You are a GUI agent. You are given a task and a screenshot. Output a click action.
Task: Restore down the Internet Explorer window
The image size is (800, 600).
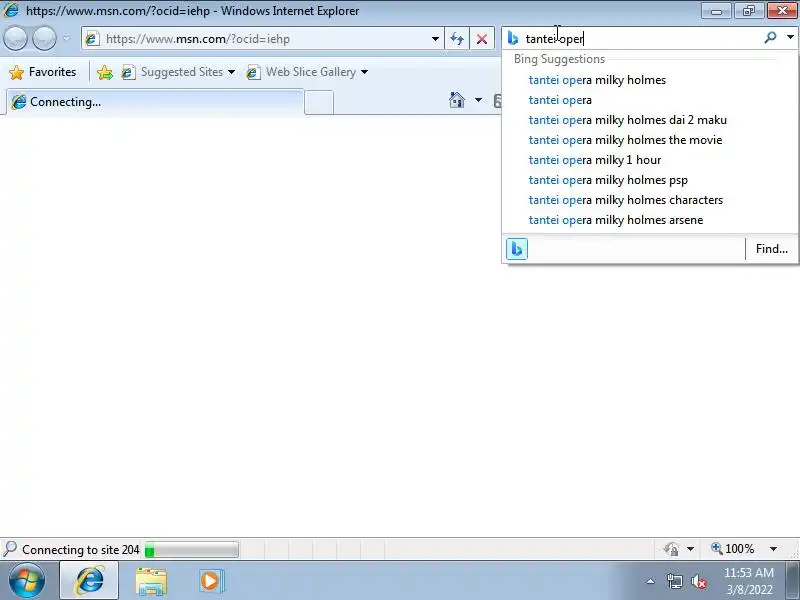click(x=748, y=11)
